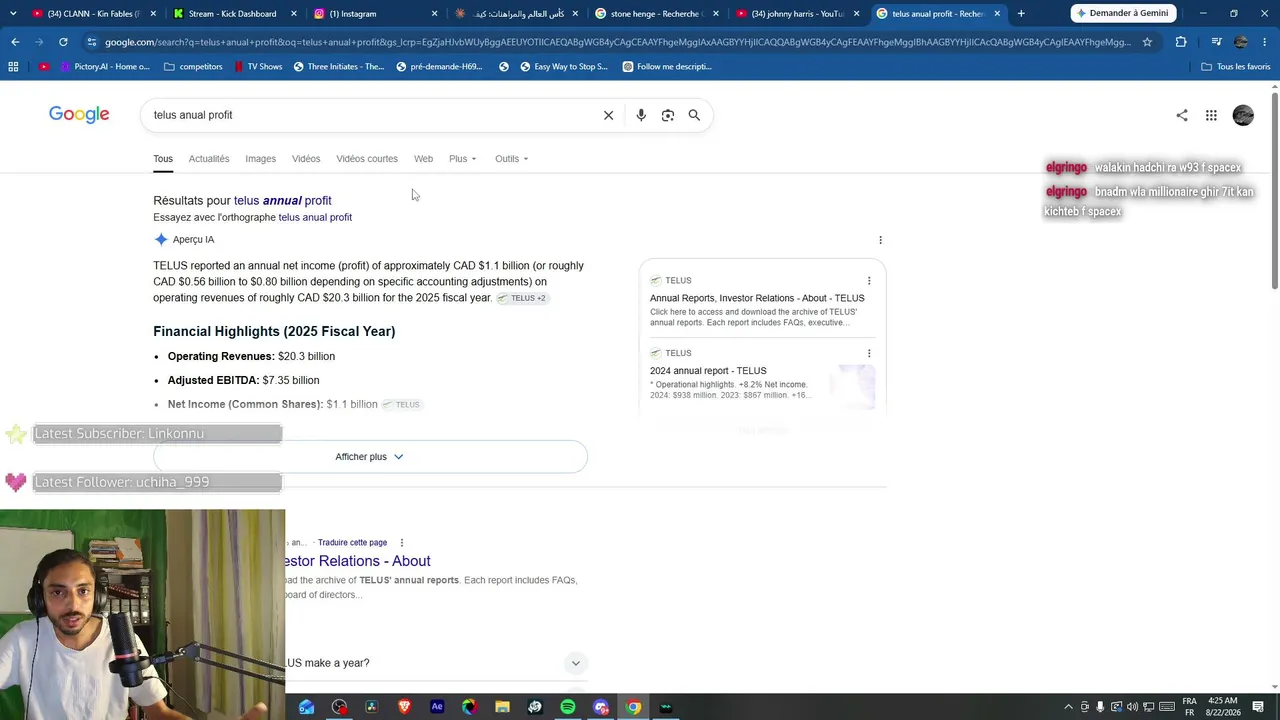Open the Chrome extensions menu
This screenshot has height=720, width=1280.
tap(1181, 42)
